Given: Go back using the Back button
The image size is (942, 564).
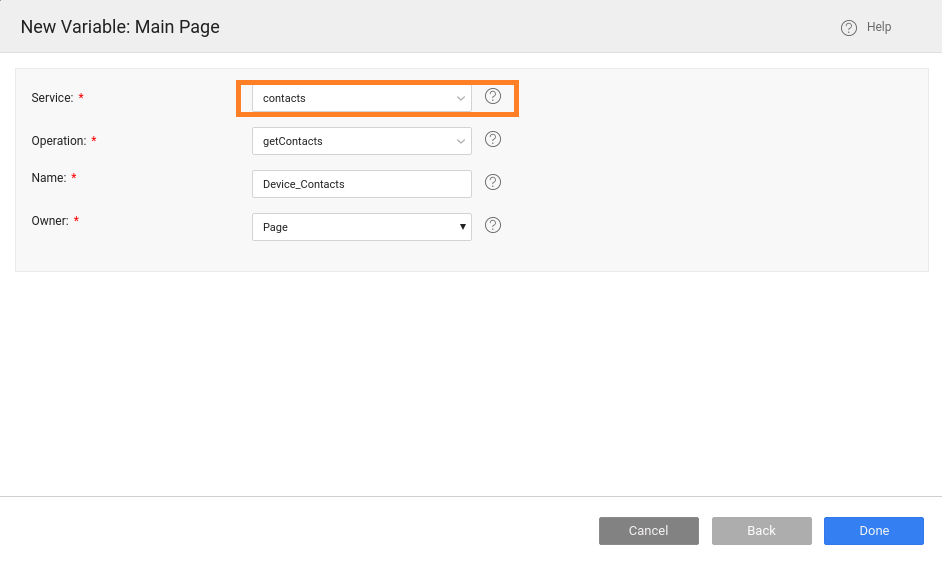Looking at the screenshot, I should click(761, 531).
